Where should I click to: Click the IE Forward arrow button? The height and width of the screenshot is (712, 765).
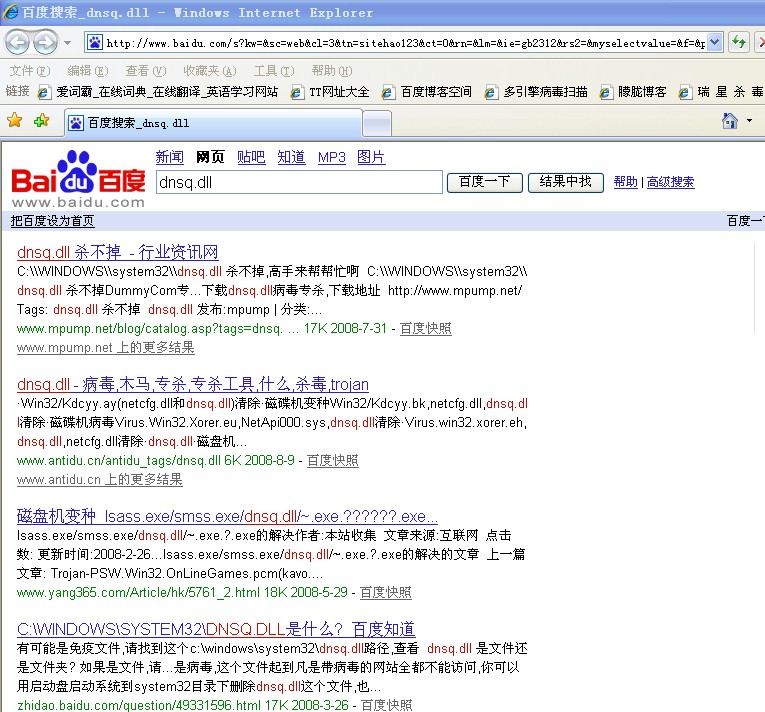(x=46, y=42)
